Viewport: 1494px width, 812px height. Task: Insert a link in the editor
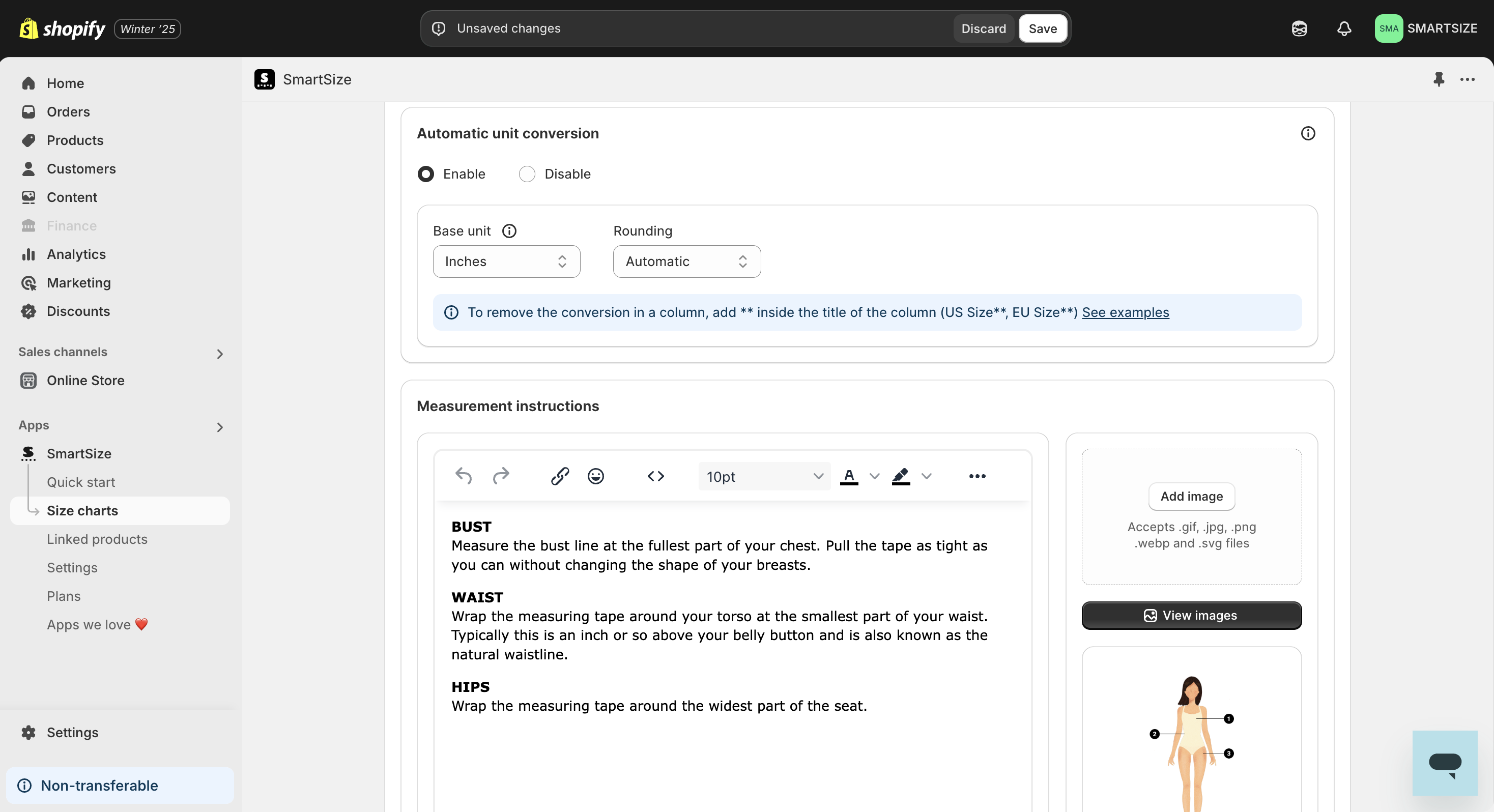[x=560, y=476]
